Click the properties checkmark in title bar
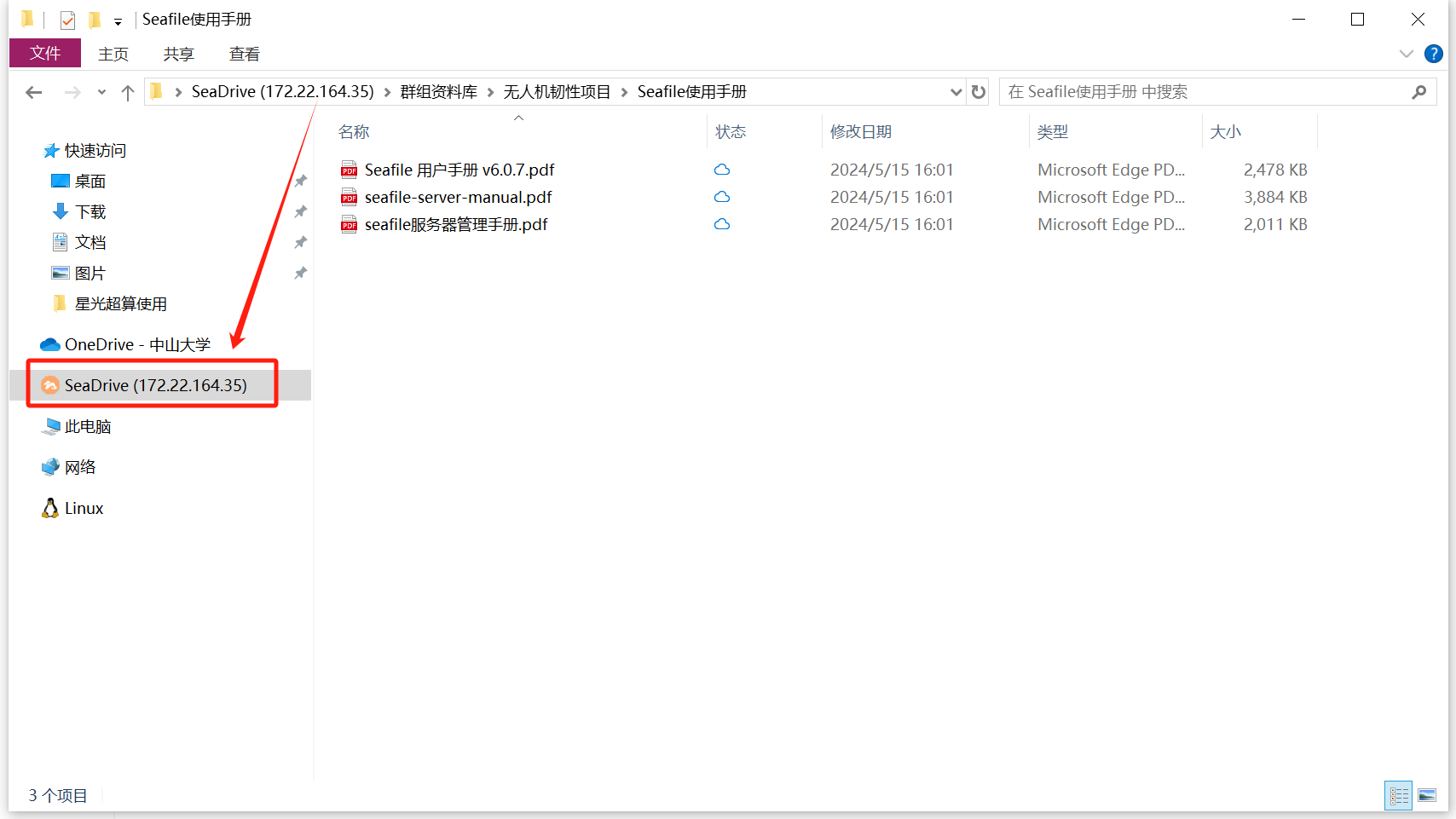This screenshot has height=819, width=1456. (x=68, y=20)
